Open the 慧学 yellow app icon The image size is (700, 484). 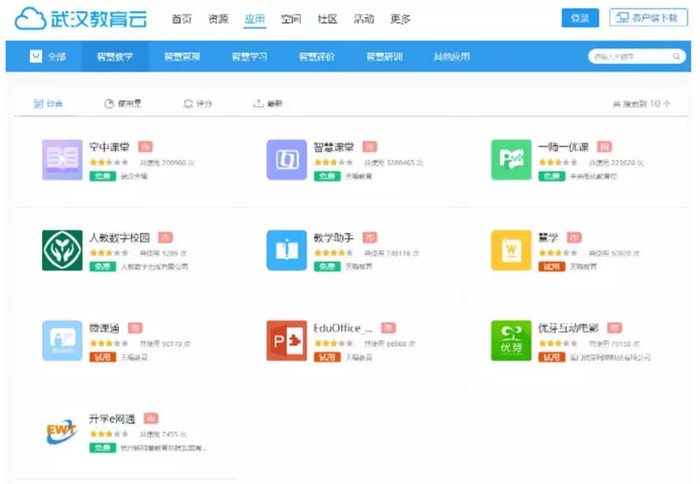point(511,250)
